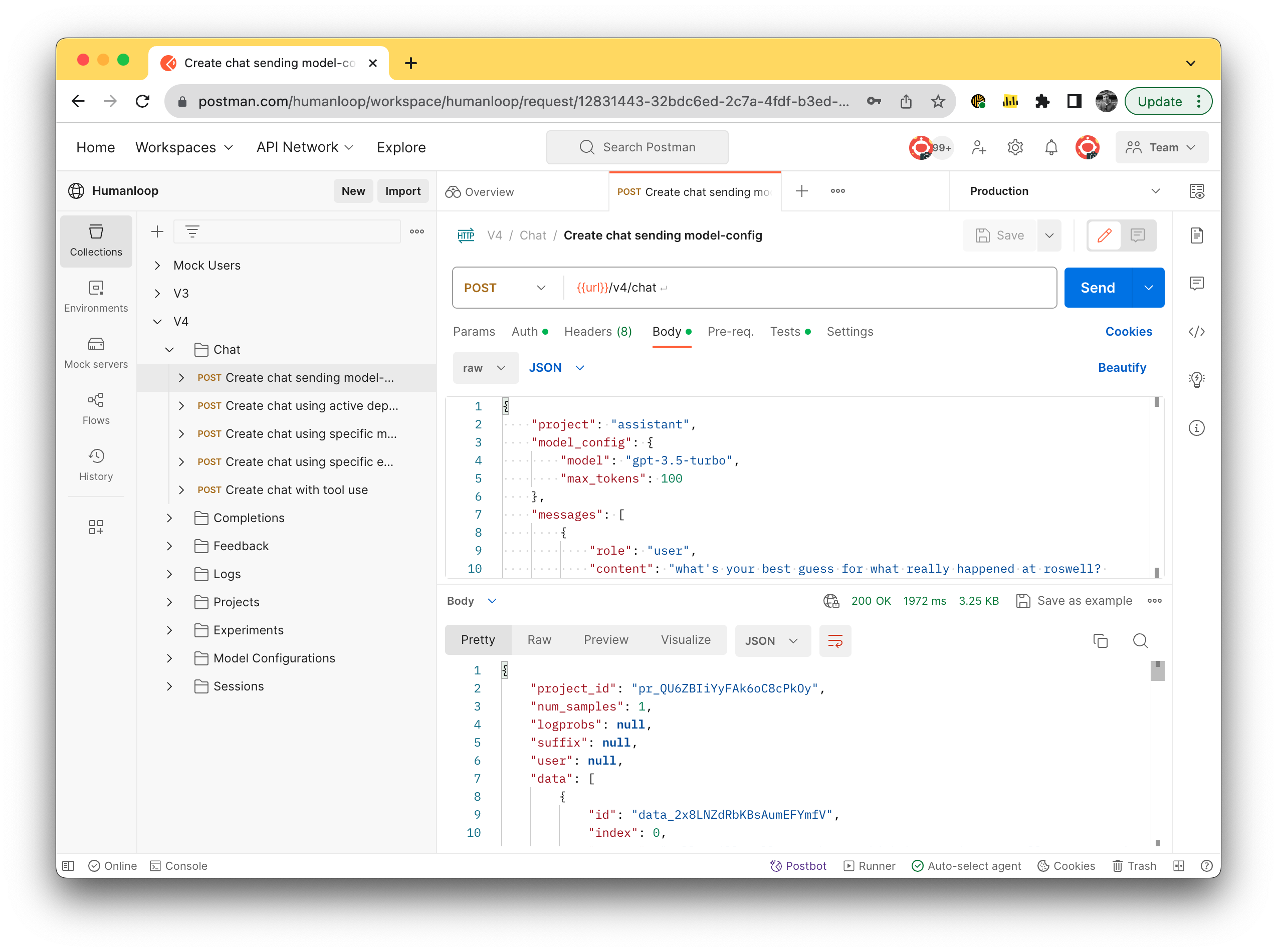Expand the Mock Users collection
1277x952 pixels.
click(x=157, y=266)
